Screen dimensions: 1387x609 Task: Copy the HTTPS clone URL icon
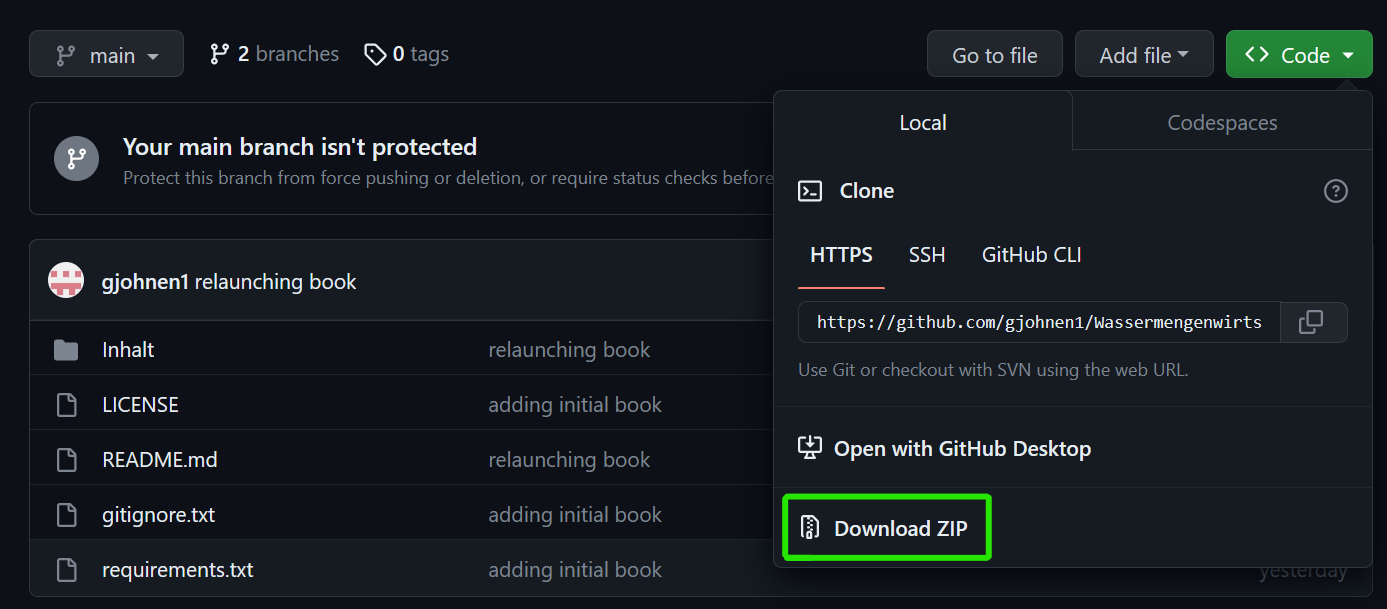coord(1311,322)
